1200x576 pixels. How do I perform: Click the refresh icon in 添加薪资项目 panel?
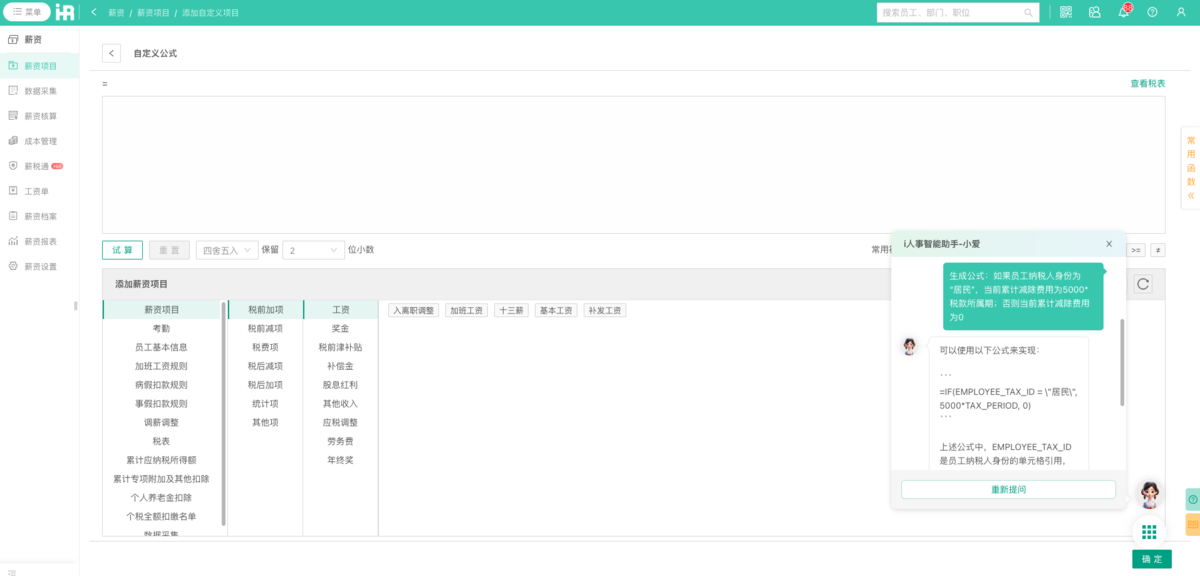point(1143,284)
